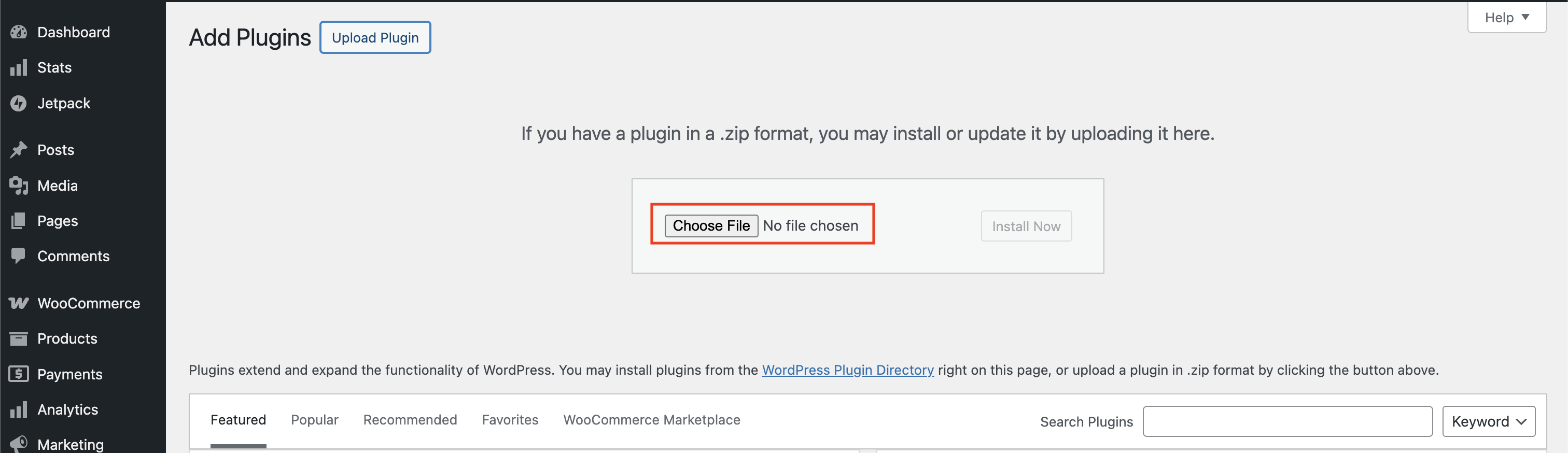Click the Upload Plugin button
The image size is (1568, 453).
(x=375, y=37)
